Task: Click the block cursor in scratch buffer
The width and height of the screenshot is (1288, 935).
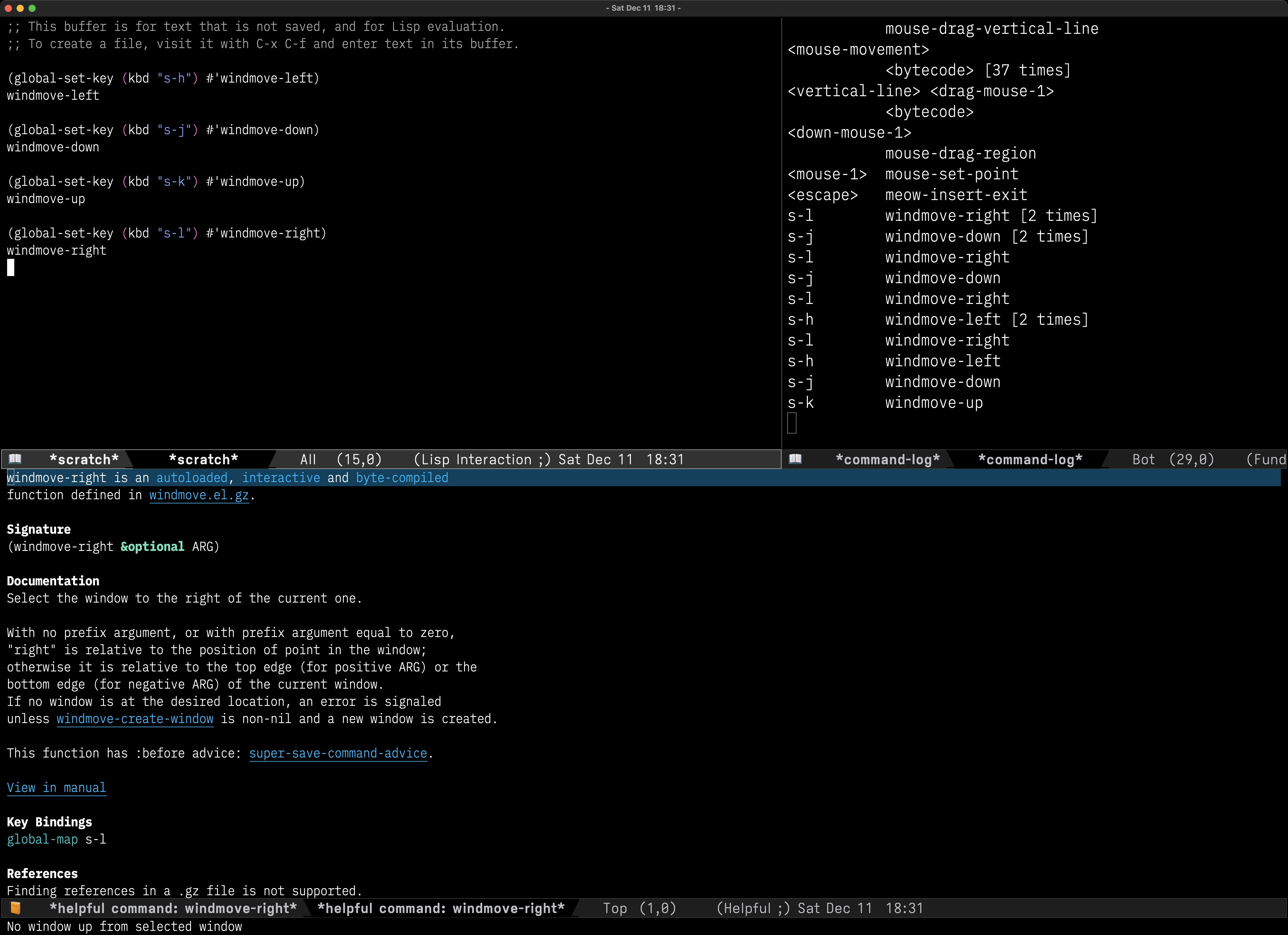Action: [x=11, y=267]
